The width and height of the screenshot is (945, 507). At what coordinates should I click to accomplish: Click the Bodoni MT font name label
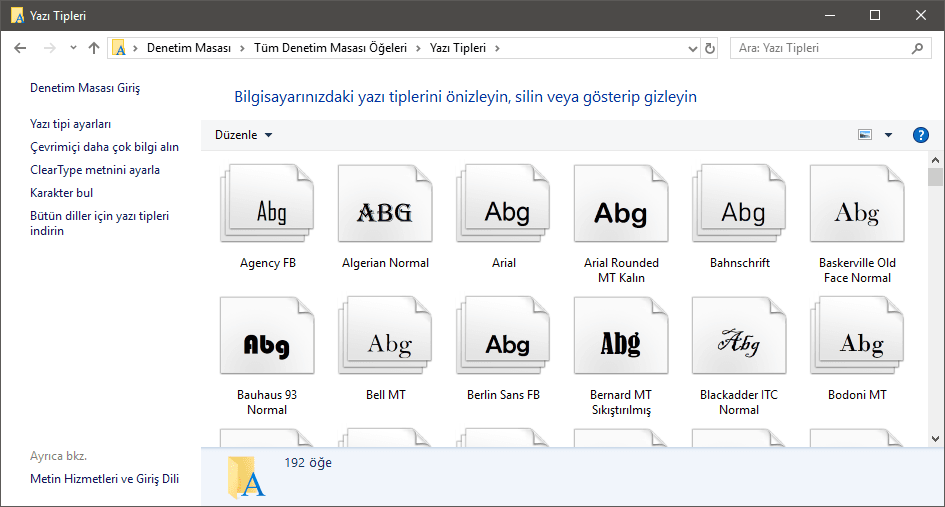click(857, 395)
